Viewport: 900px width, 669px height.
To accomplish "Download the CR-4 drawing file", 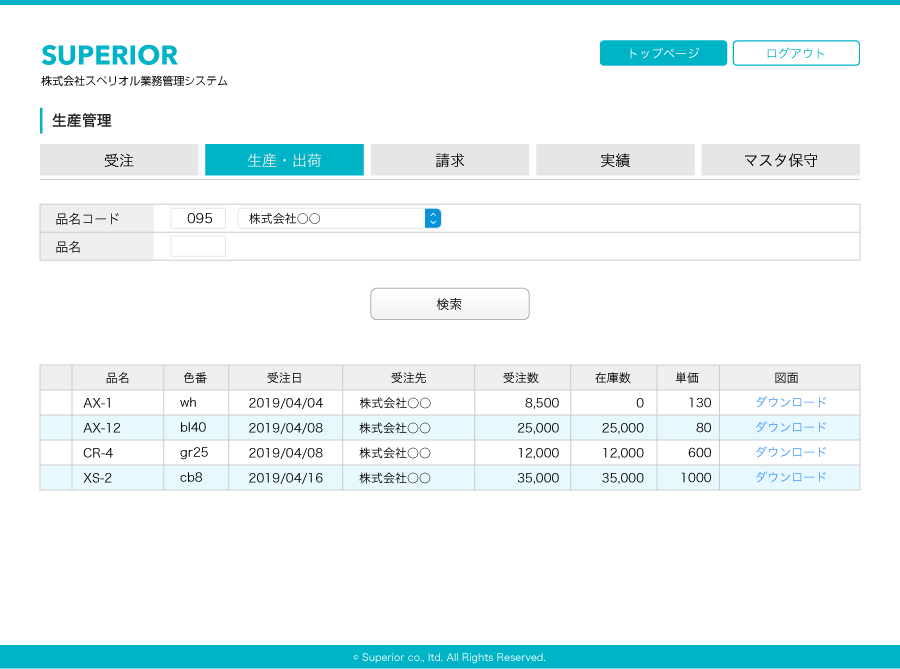I will 790,452.
